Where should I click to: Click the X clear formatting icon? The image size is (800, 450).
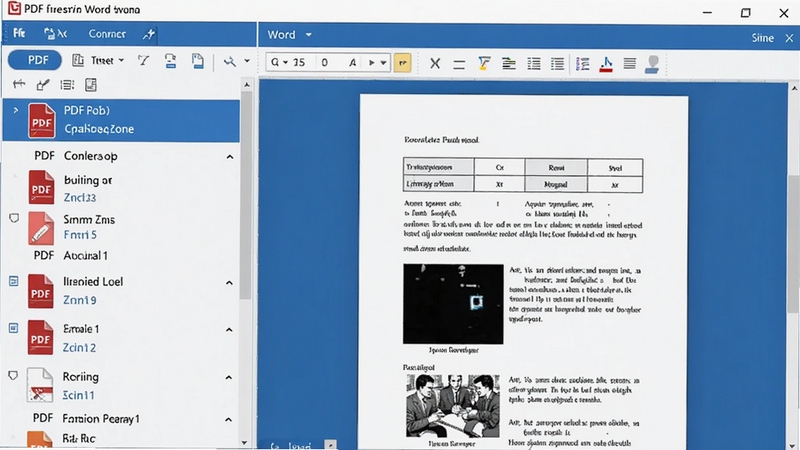[435, 63]
